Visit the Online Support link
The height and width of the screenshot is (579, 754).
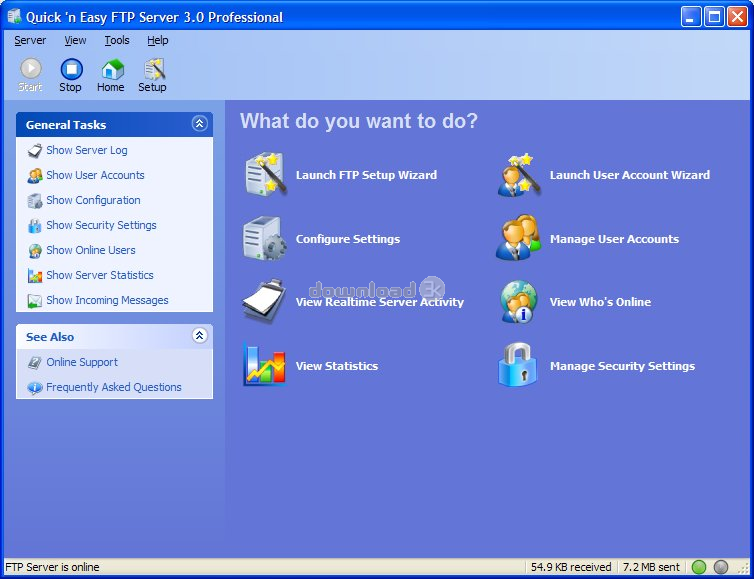(x=82, y=363)
